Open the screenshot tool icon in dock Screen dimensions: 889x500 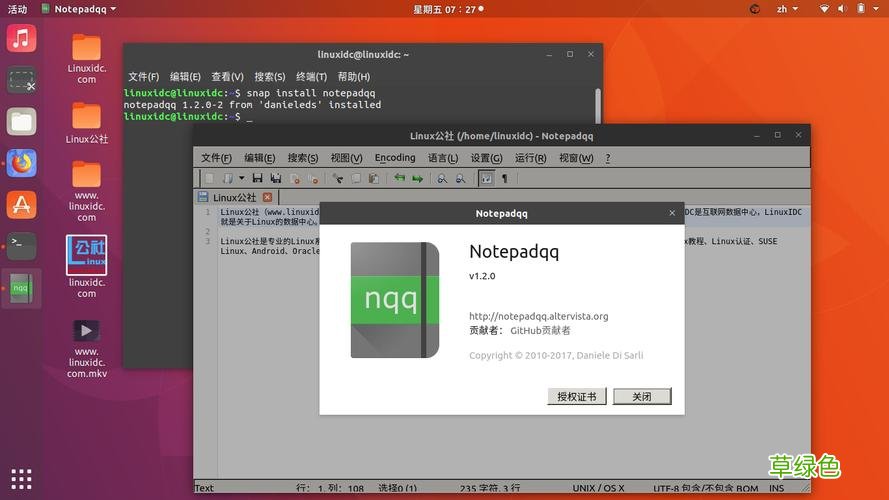(21, 80)
